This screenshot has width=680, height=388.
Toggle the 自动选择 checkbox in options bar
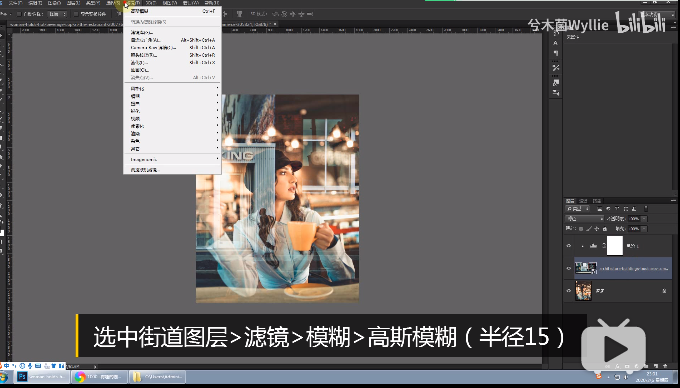tap(19, 14)
